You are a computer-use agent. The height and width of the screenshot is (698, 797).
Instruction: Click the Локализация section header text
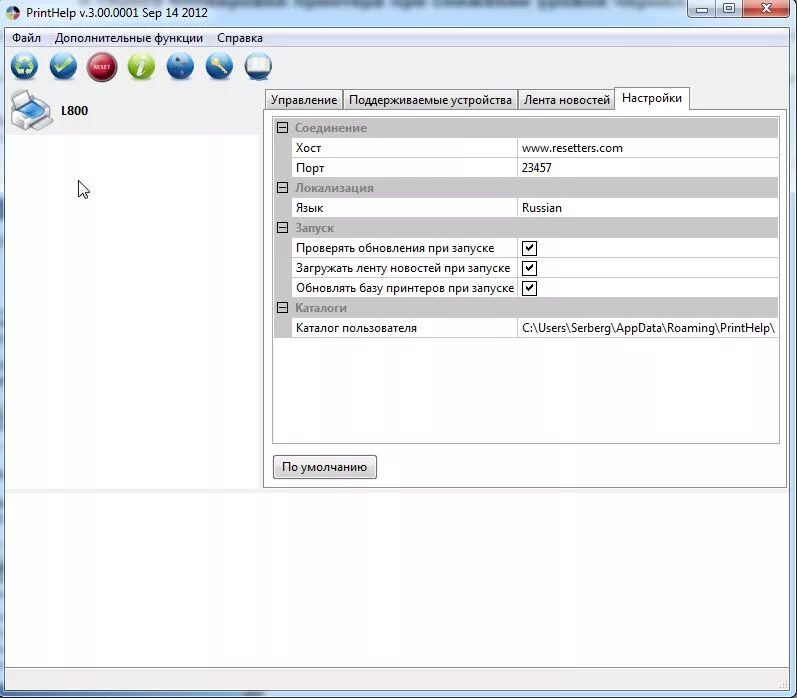334,188
